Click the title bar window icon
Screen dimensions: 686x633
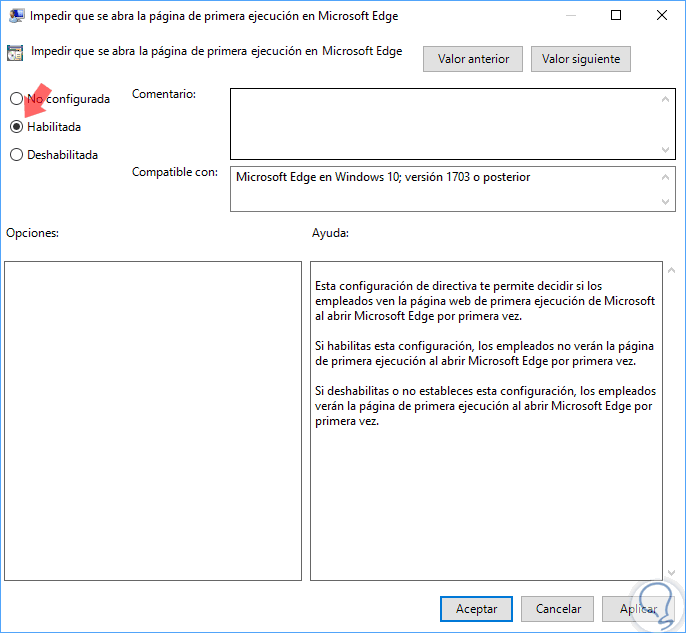[16, 16]
